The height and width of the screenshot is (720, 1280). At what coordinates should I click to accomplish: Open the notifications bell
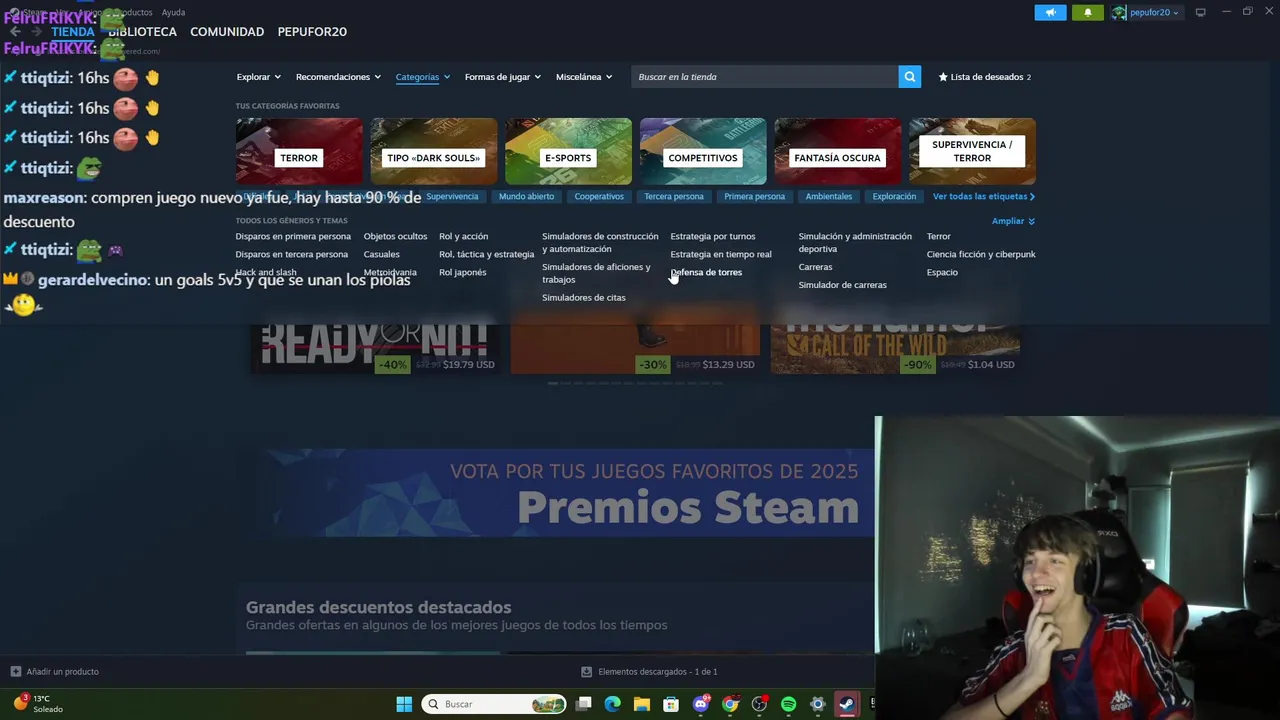click(1088, 12)
